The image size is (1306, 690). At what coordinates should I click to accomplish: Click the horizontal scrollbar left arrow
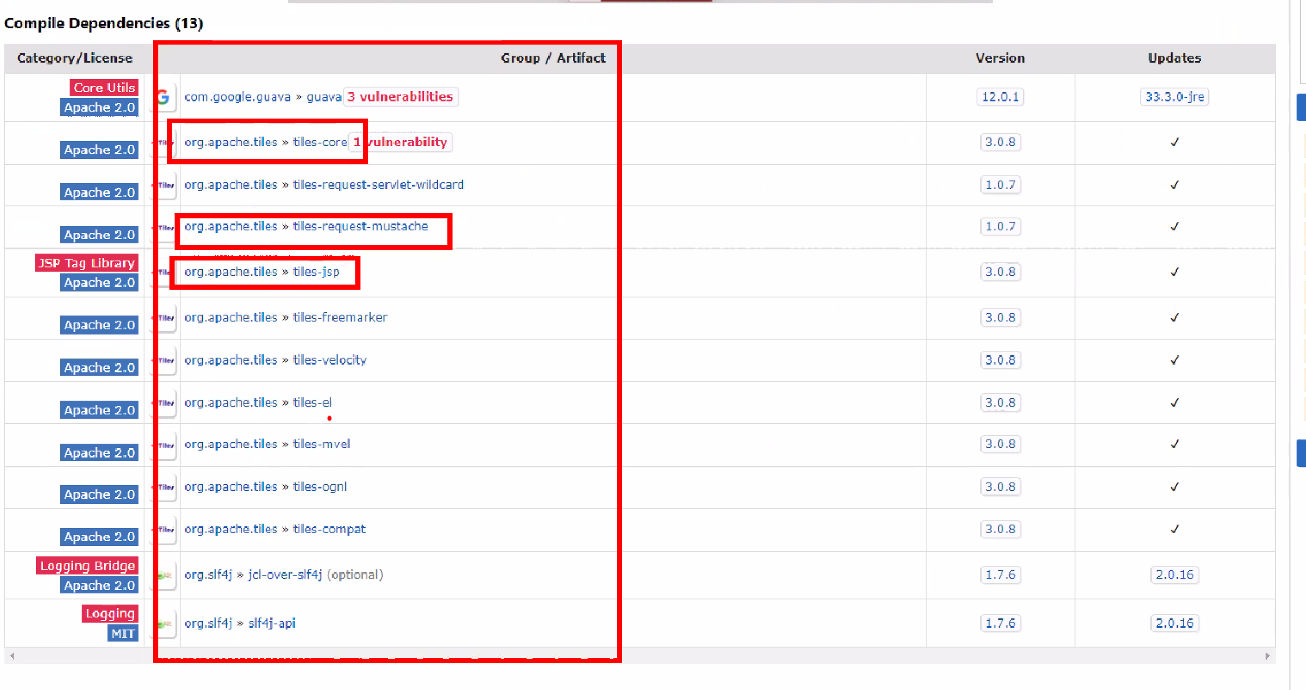[x=10, y=656]
